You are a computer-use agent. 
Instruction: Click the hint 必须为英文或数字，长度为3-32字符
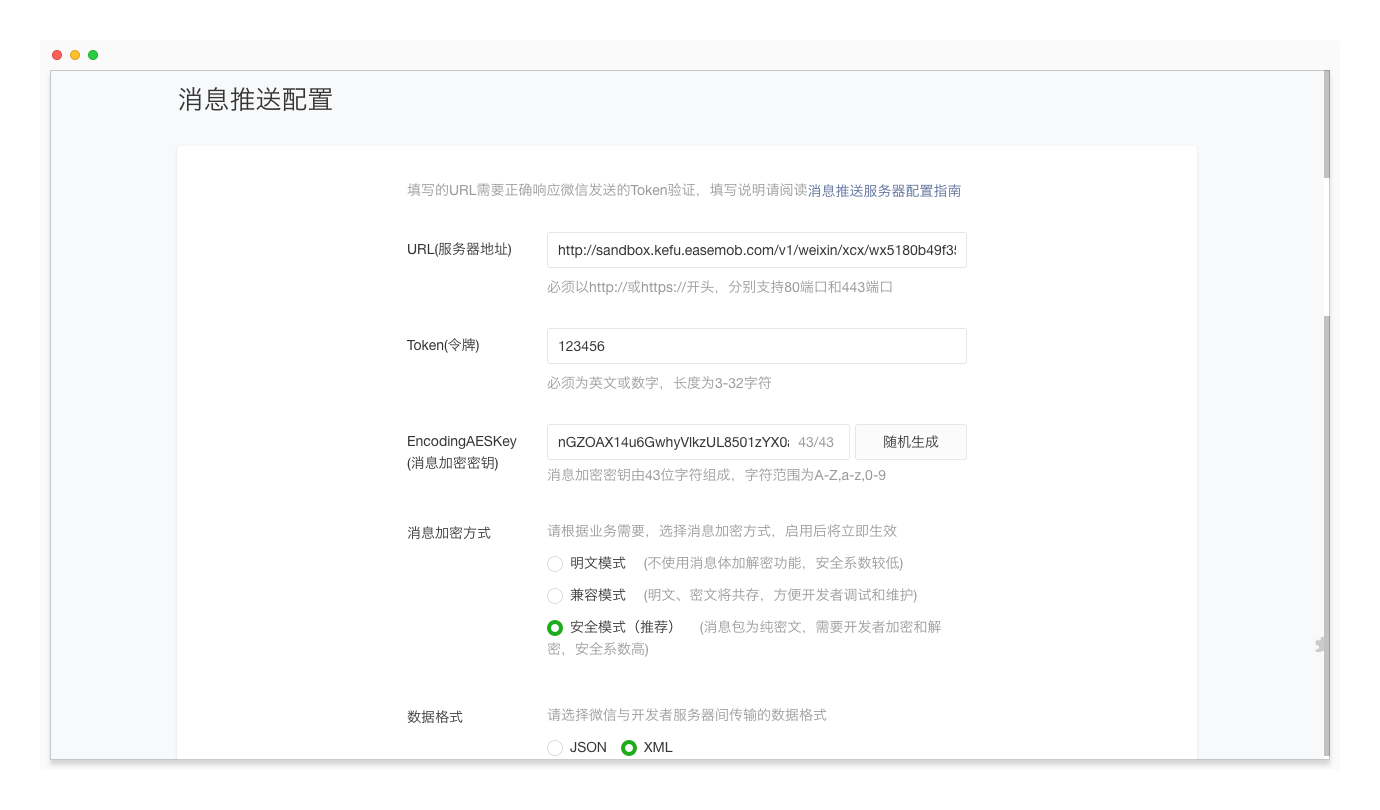pyautogui.click(x=659, y=383)
